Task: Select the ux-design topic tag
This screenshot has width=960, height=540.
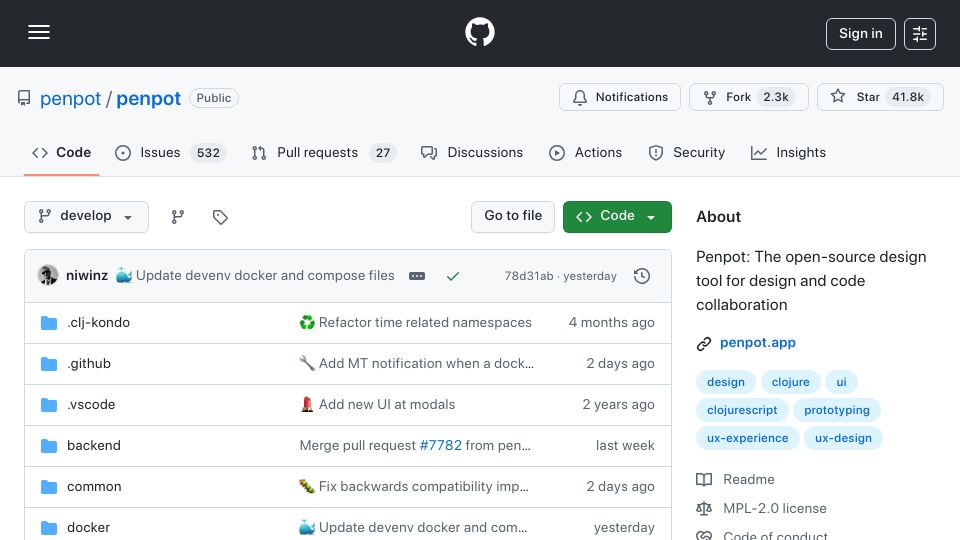Action: (843, 438)
